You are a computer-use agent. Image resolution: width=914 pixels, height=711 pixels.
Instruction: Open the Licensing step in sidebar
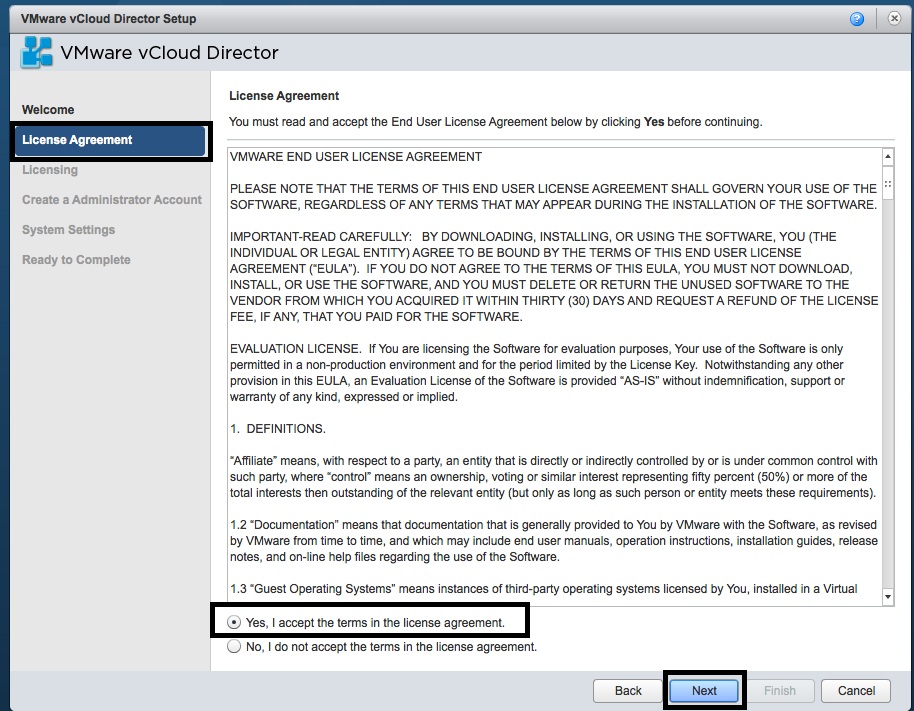(50, 170)
